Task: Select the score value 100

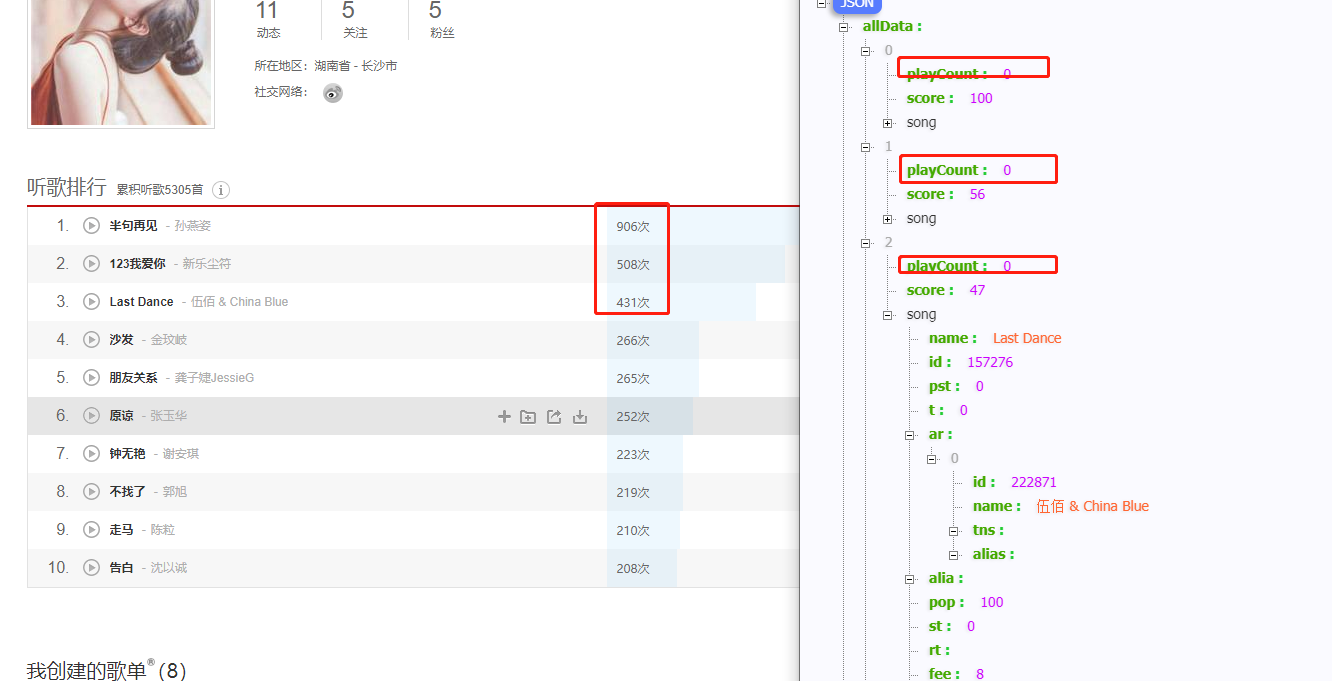Action: [x=981, y=98]
